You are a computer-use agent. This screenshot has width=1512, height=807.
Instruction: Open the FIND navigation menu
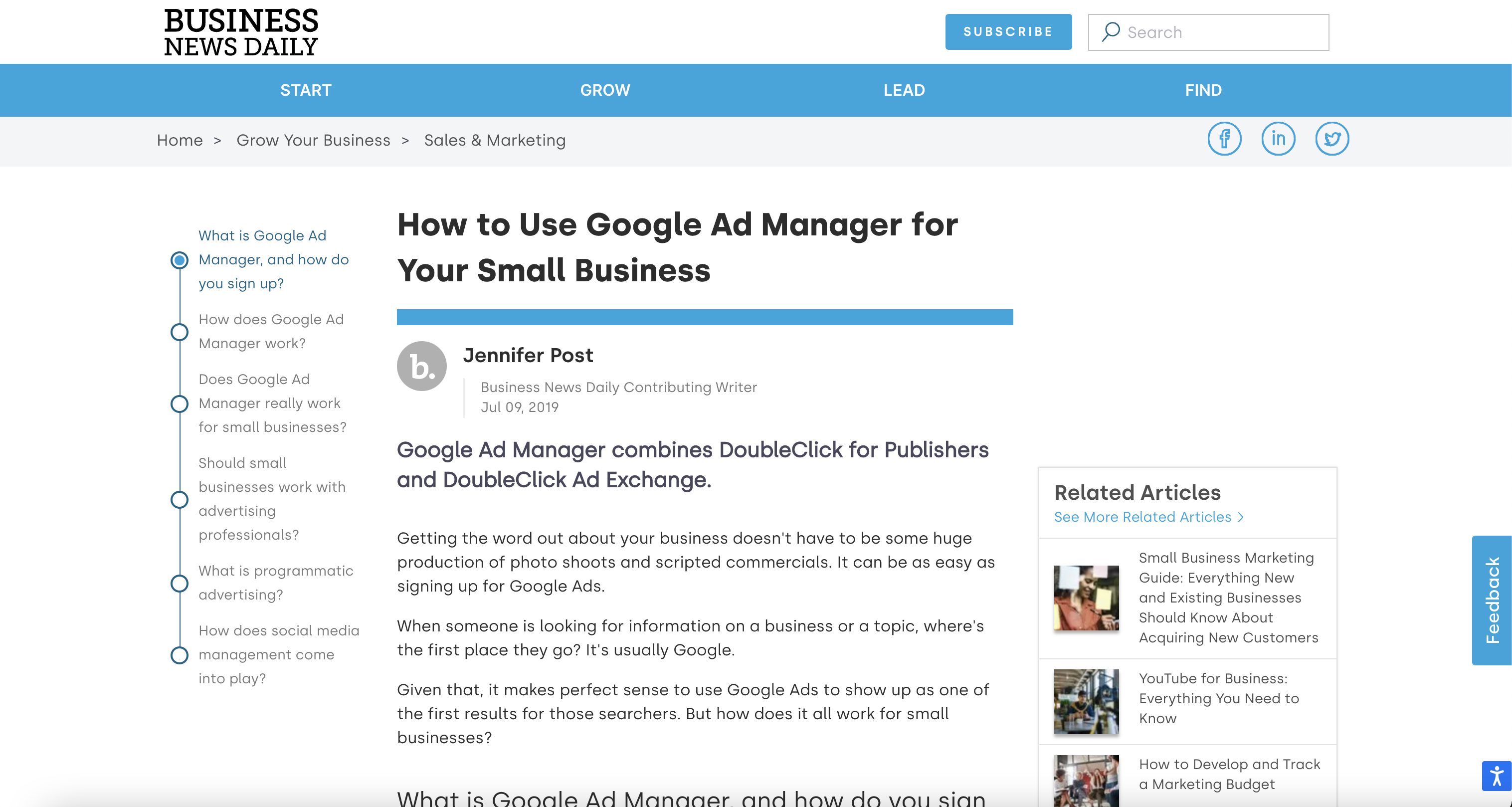click(x=1203, y=90)
